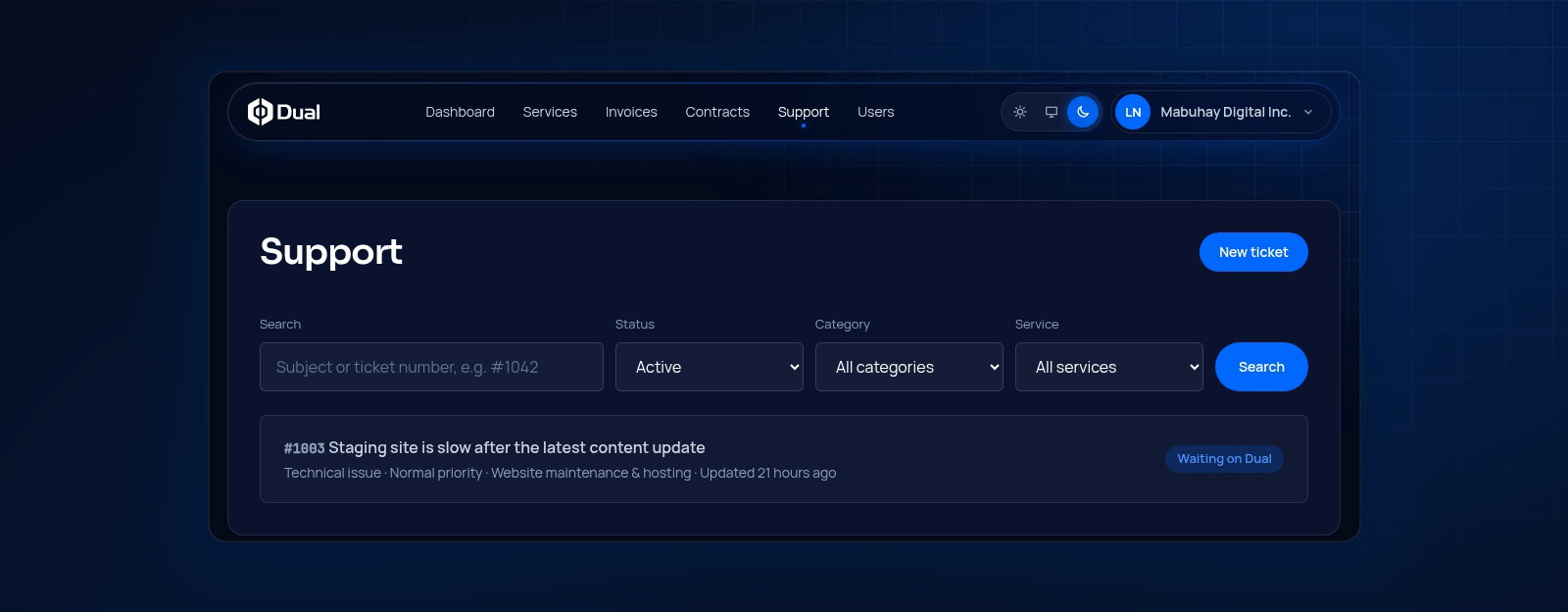Image resolution: width=1568 pixels, height=612 pixels.
Task: Select the Support nav item
Action: point(804,112)
